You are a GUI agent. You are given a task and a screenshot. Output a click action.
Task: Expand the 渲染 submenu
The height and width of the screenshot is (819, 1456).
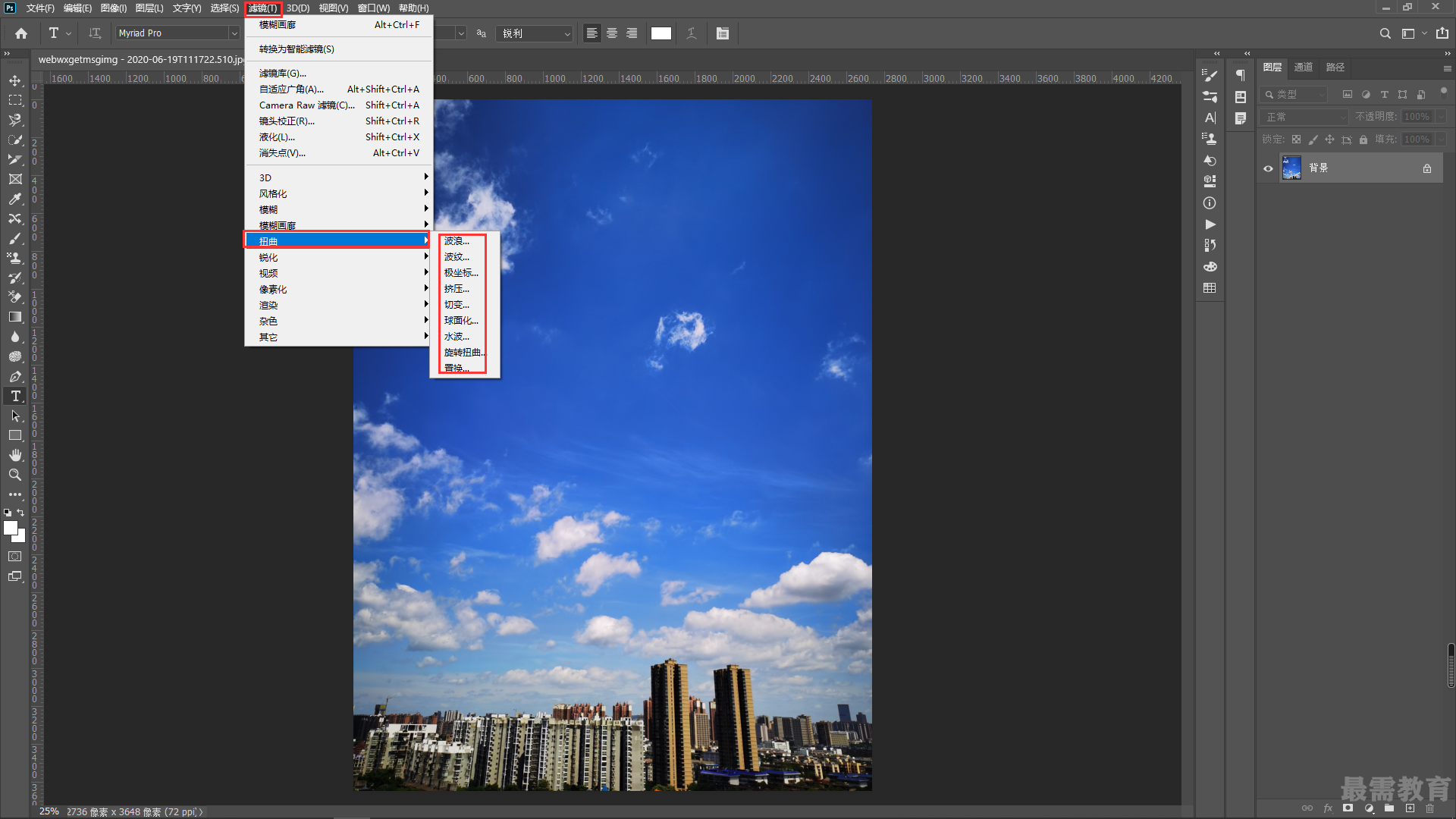[x=338, y=305]
